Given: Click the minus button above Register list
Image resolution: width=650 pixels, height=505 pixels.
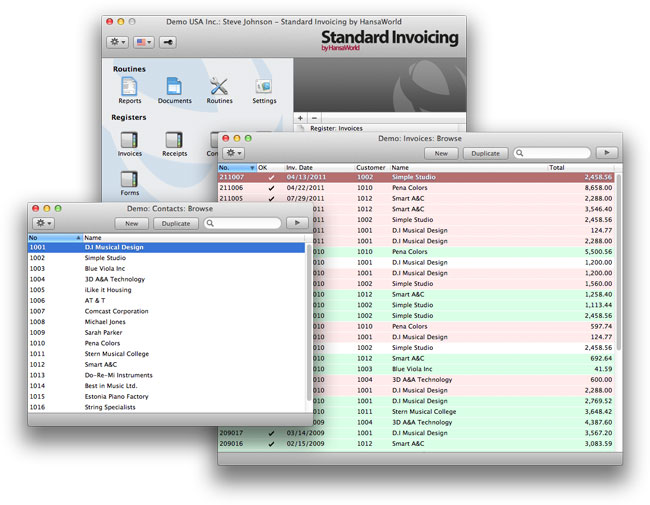Looking at the screenshot, I should tap(314, 118).
